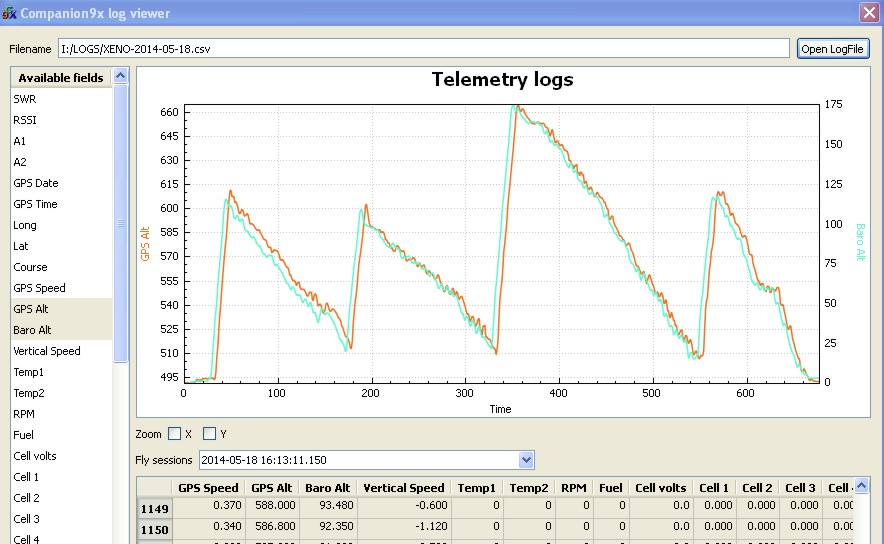Enable the Zoom Y checkbox

(x=209, y=434)
